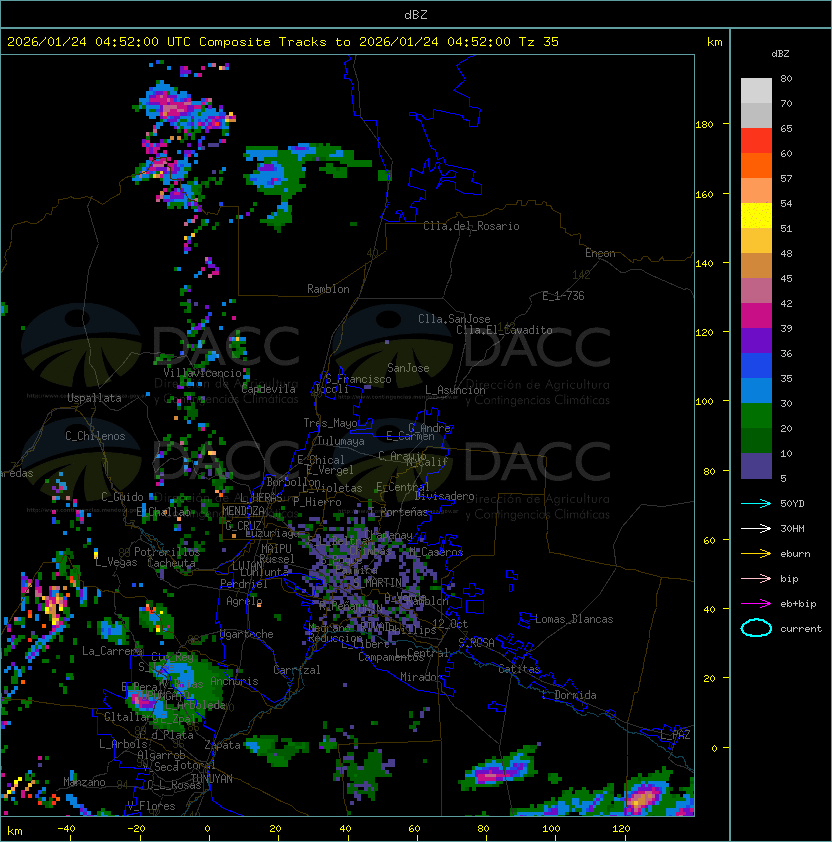Click the 'Encon' map label
832x842 pixels.
(x=600, y=253)
